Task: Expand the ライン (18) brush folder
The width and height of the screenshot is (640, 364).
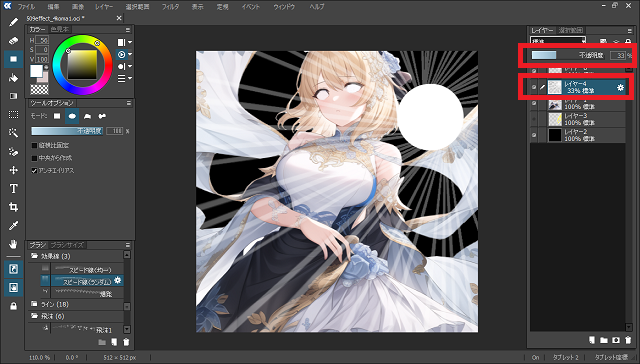Action: (x=34, y=304)
